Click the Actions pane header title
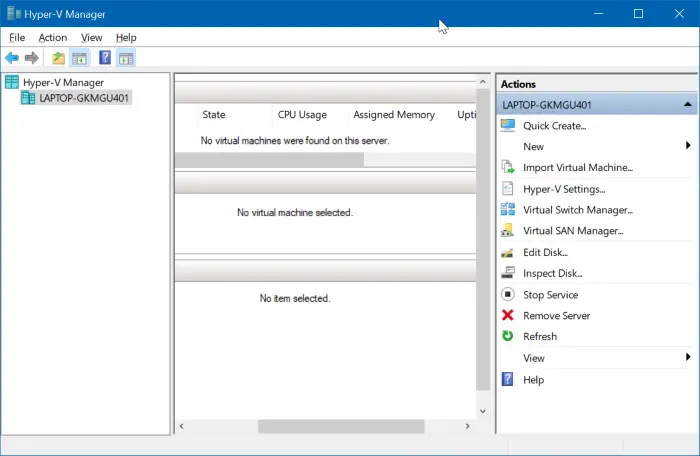Image resolution: width=700 pixels, height=456 pixels. pyautogui.click(x=518, y=84)
